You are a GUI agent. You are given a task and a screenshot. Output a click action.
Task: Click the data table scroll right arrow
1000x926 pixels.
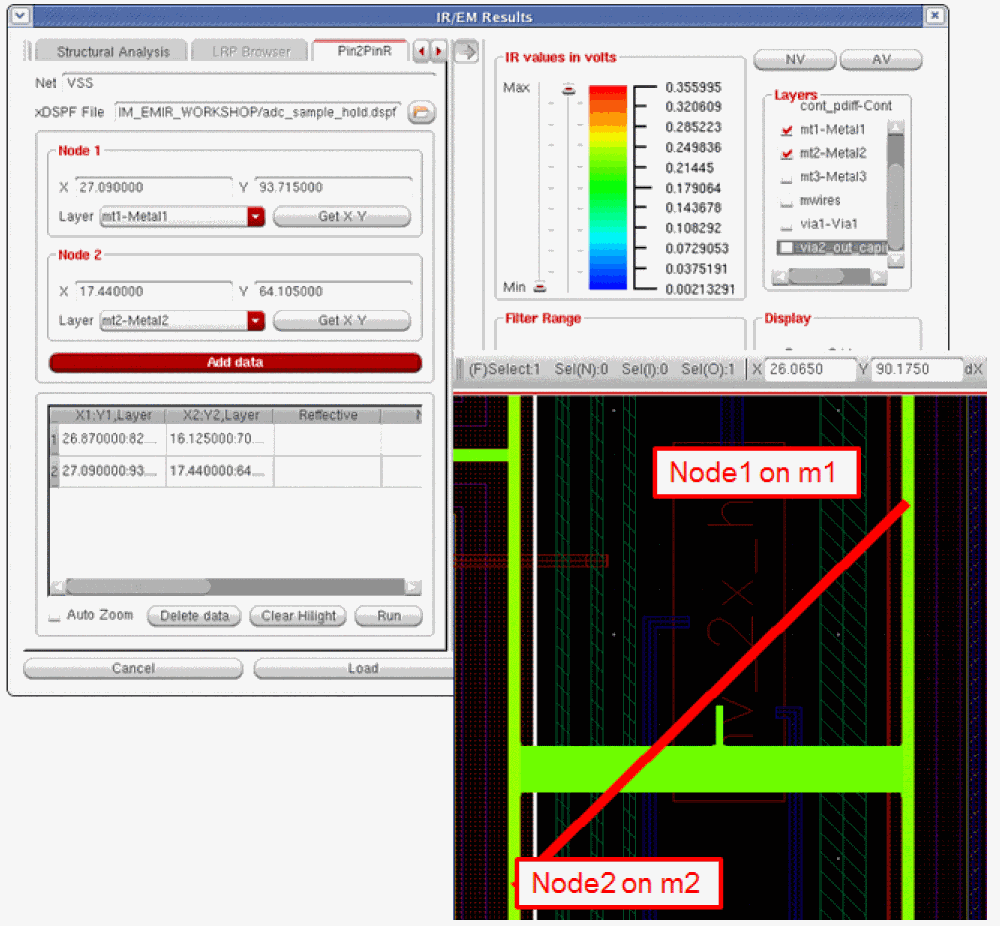(413, 586)
